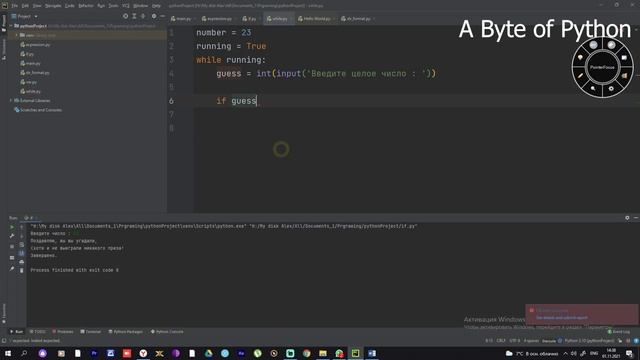Click the expand all icon in Project panel
The image size is (640, 360).
134,16
